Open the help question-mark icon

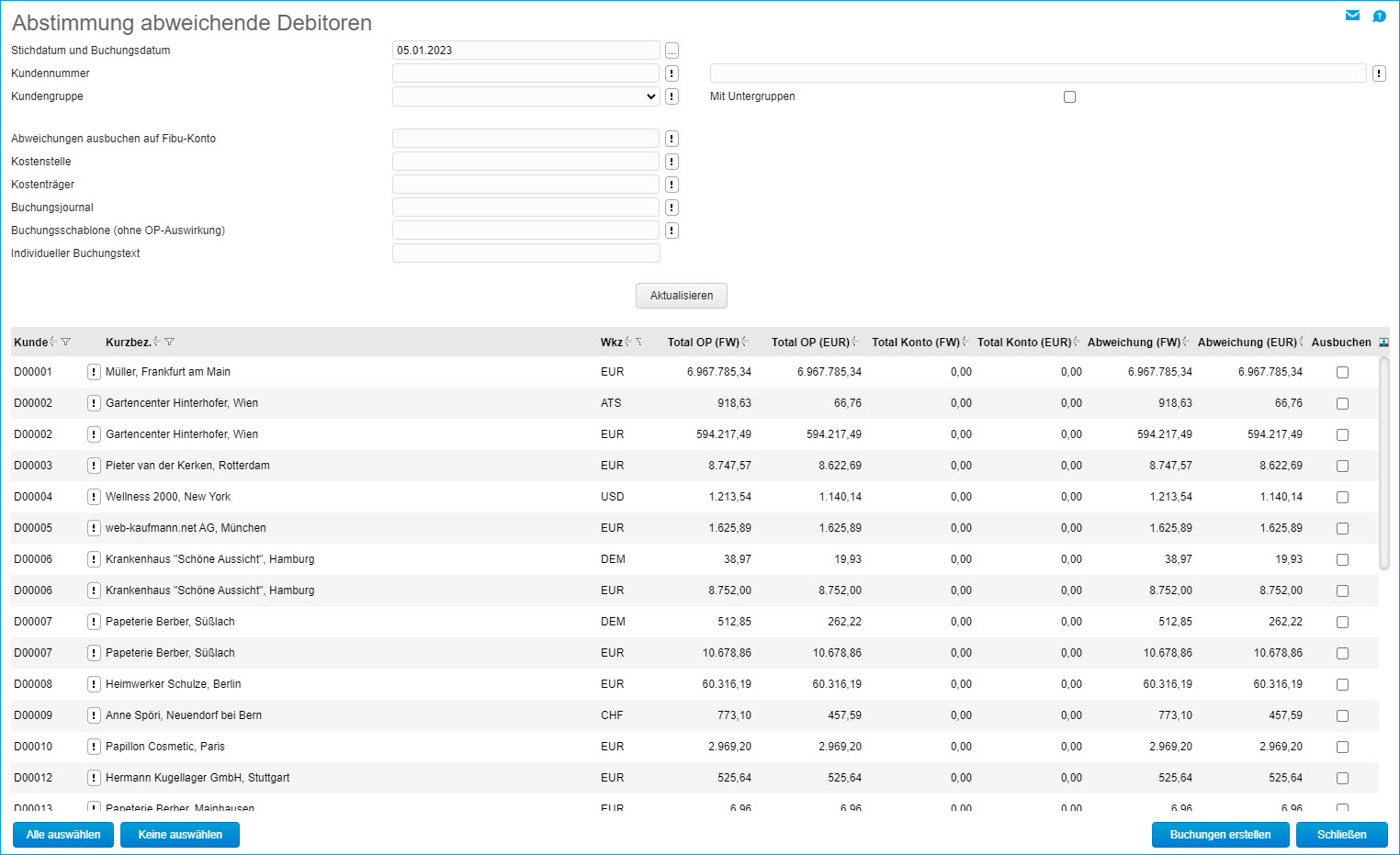1379,16
